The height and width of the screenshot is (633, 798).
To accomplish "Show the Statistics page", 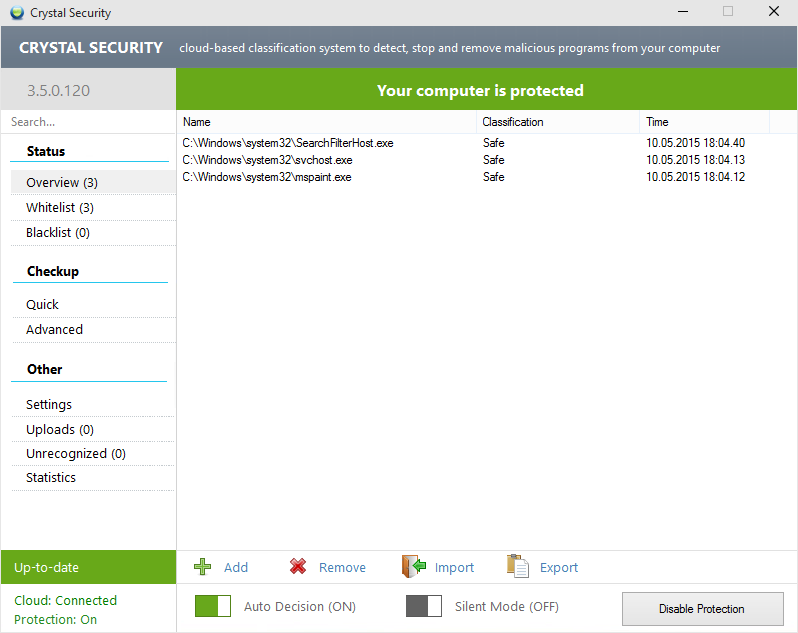I will pyautogui.click(x=51, y=478).
